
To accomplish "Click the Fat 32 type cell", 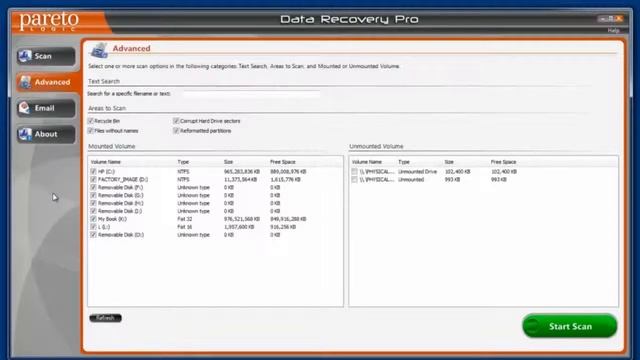I will click(184, 219).
